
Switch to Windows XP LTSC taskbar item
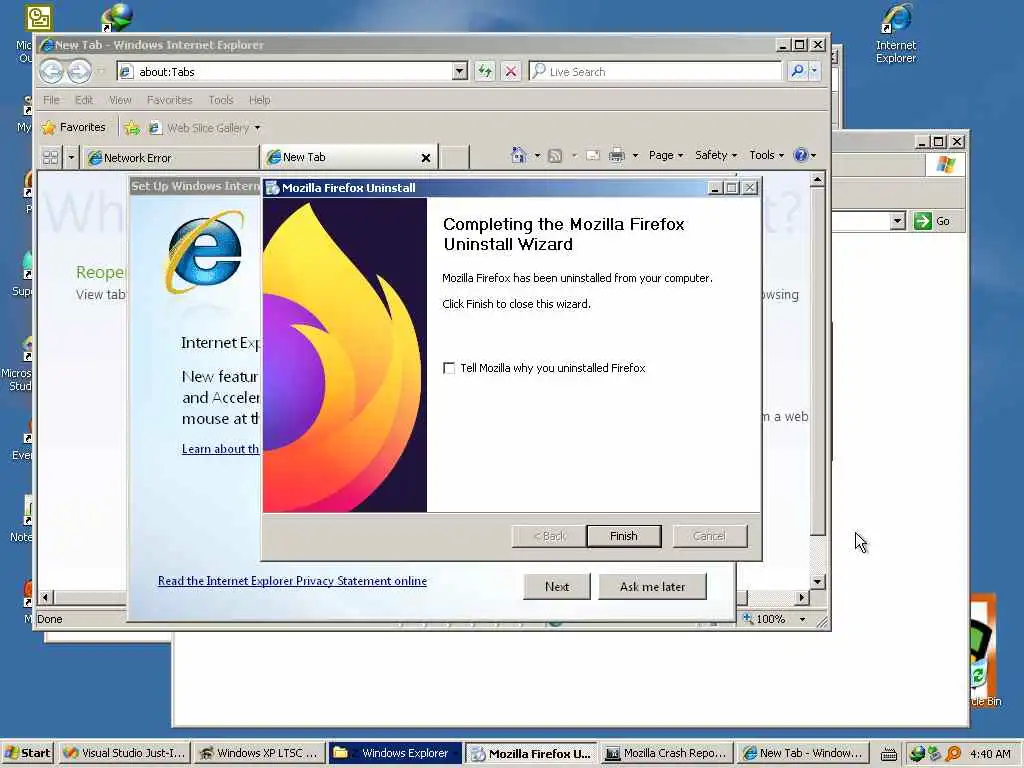[x=259, y=753]
